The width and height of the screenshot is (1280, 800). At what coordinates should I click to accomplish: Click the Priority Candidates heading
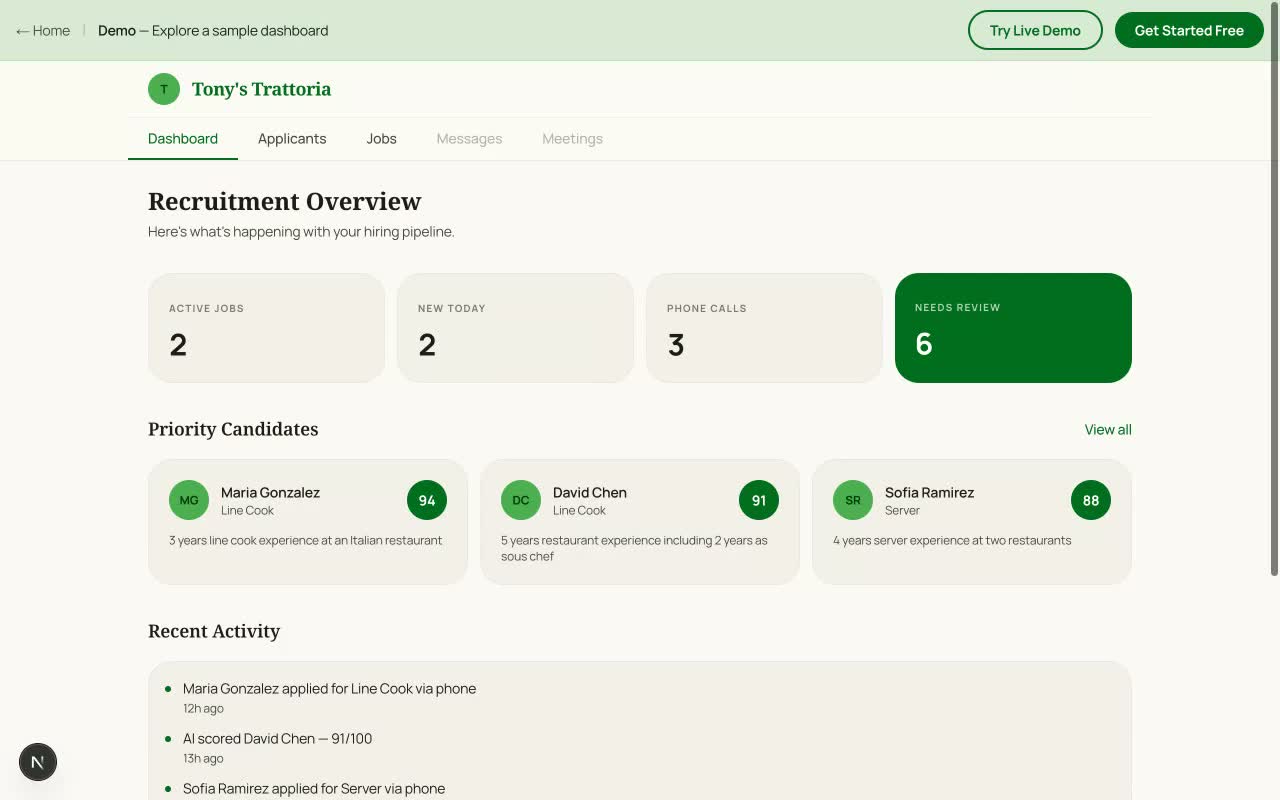pyautogui.click(x=233, y=429)
